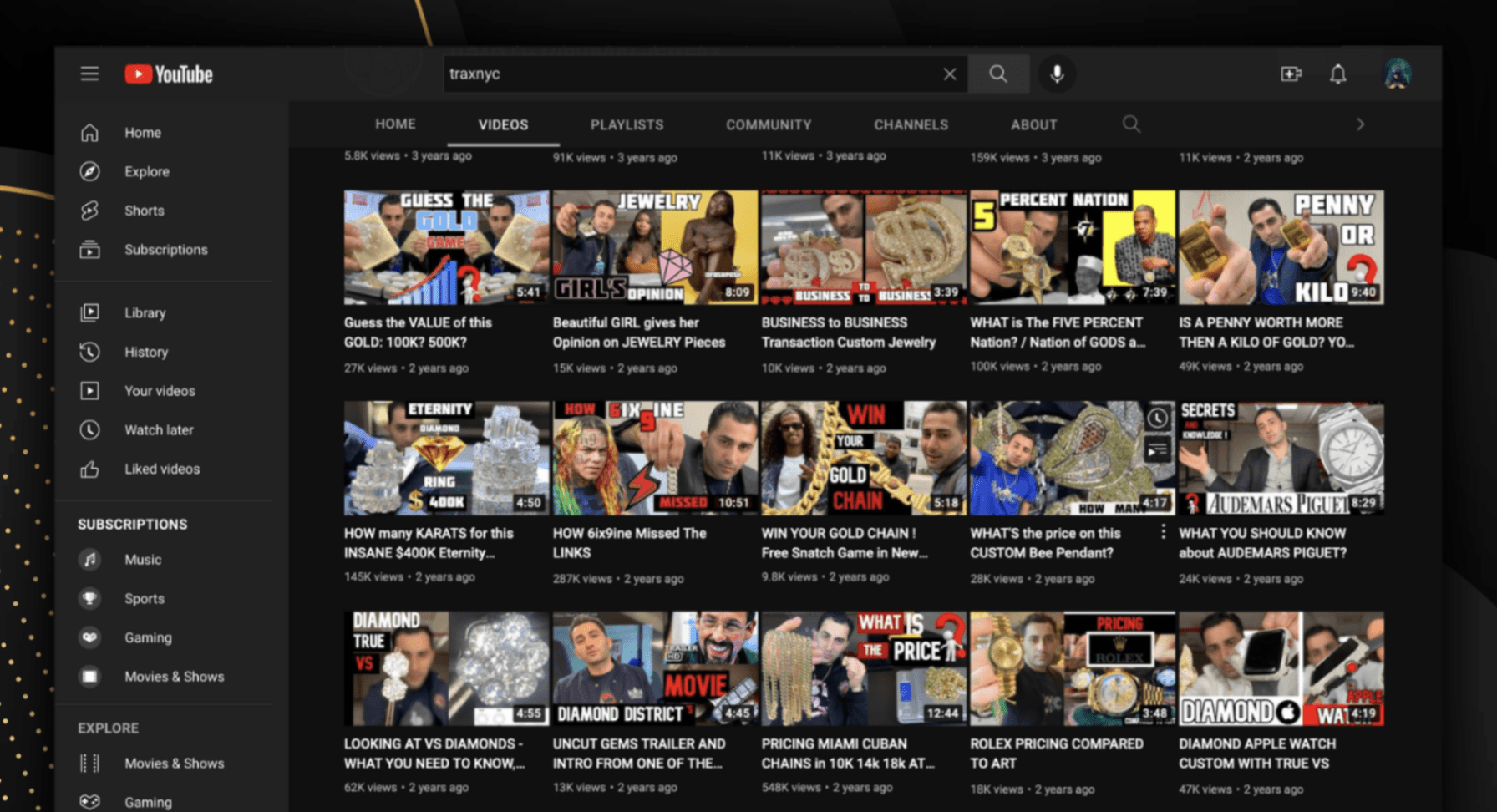Switch to the HOME tab
Screen dimensions: 1497x812
395,124
